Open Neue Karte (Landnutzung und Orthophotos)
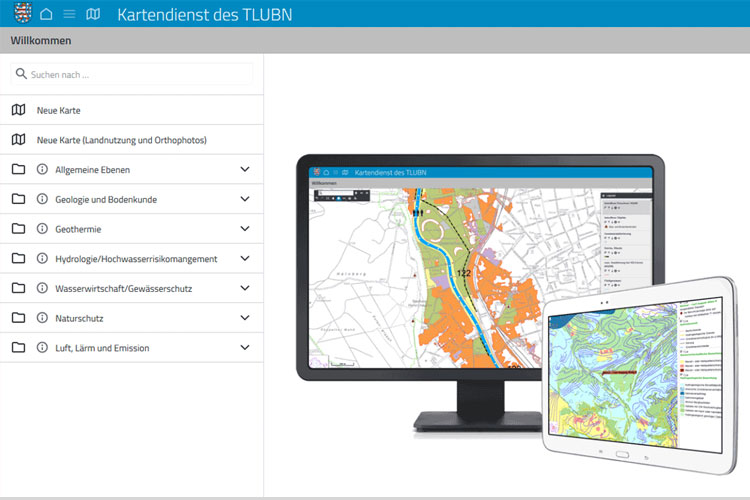 (121, 140)
